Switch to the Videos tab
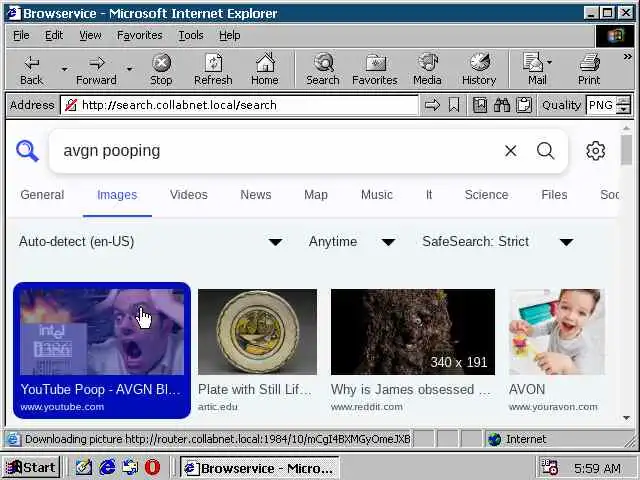Viewport: 640px width, 480px height. coord(189,195)
